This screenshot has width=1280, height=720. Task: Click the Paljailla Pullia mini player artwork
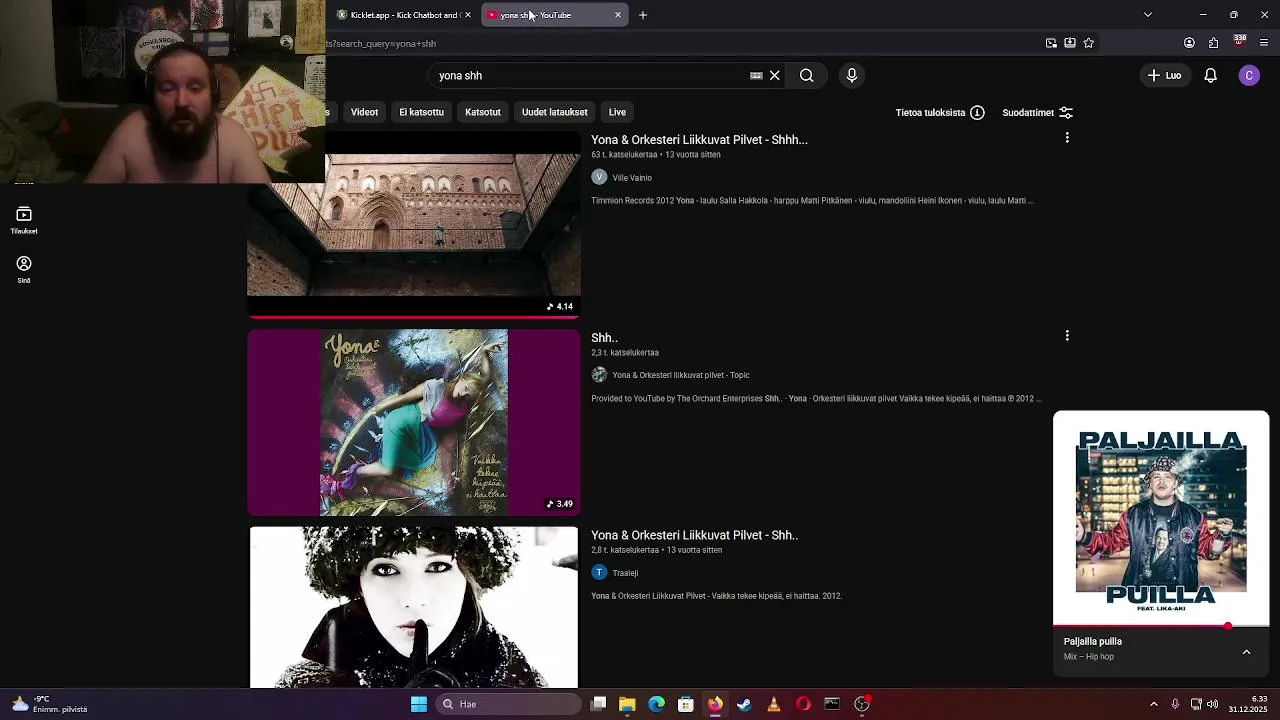pyautogui.click(x=1161, y=518)
